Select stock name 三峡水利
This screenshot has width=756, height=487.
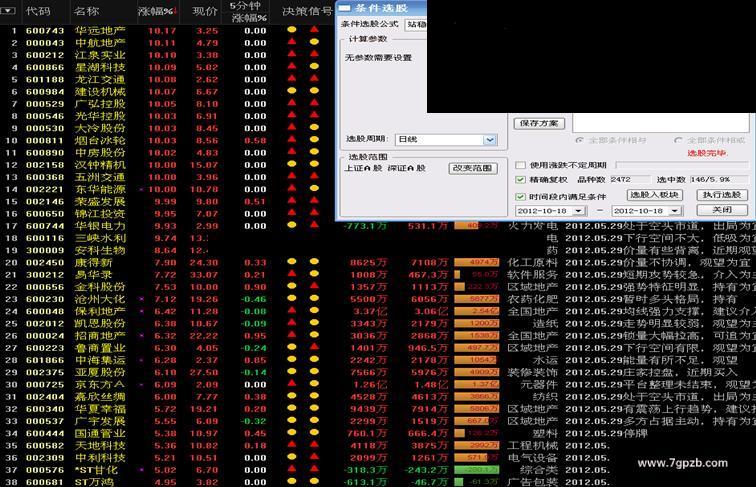pos(100,238)
